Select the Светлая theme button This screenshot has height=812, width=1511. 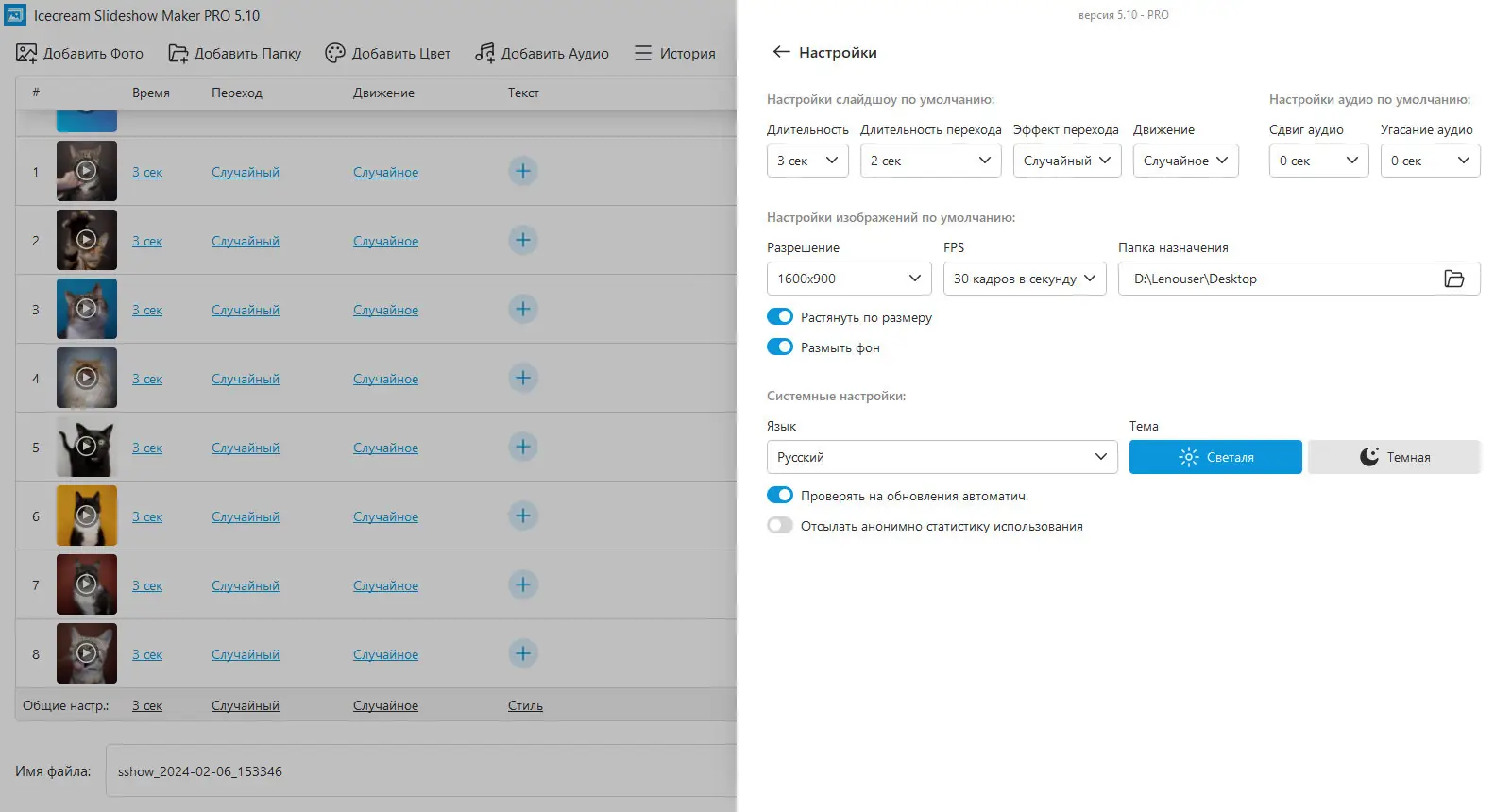point(1215,457)
